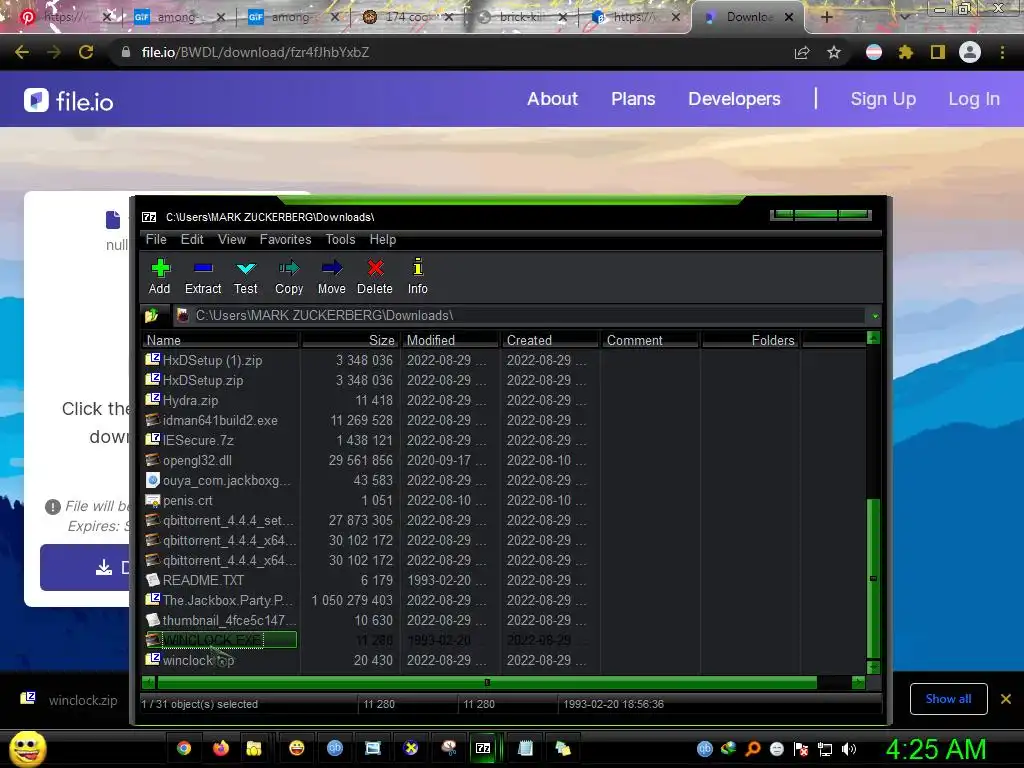Switch to the '174 coo' browser tab
Image resolution: width=1024 pixels, height=768 pixels.
[408, 17]
